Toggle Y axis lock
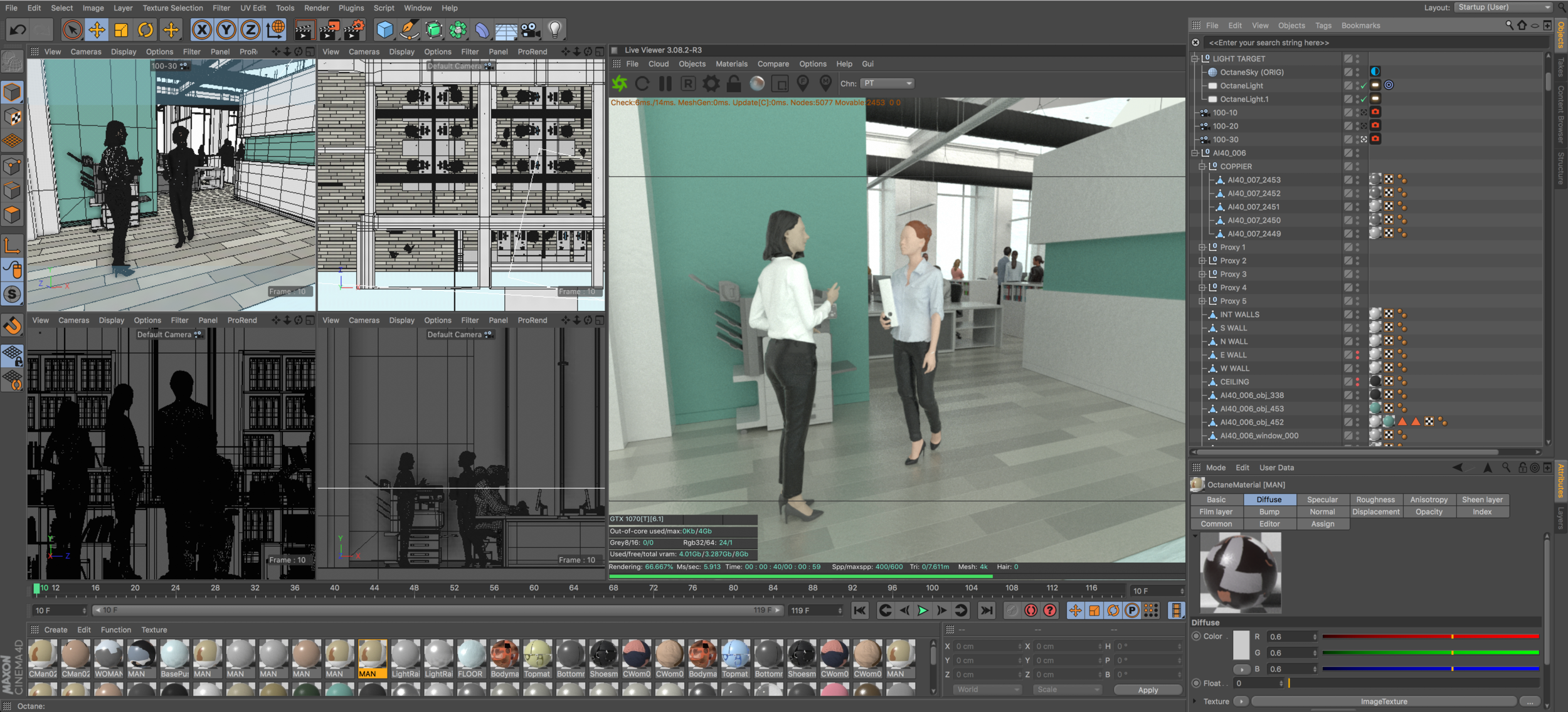 [226, 29]
